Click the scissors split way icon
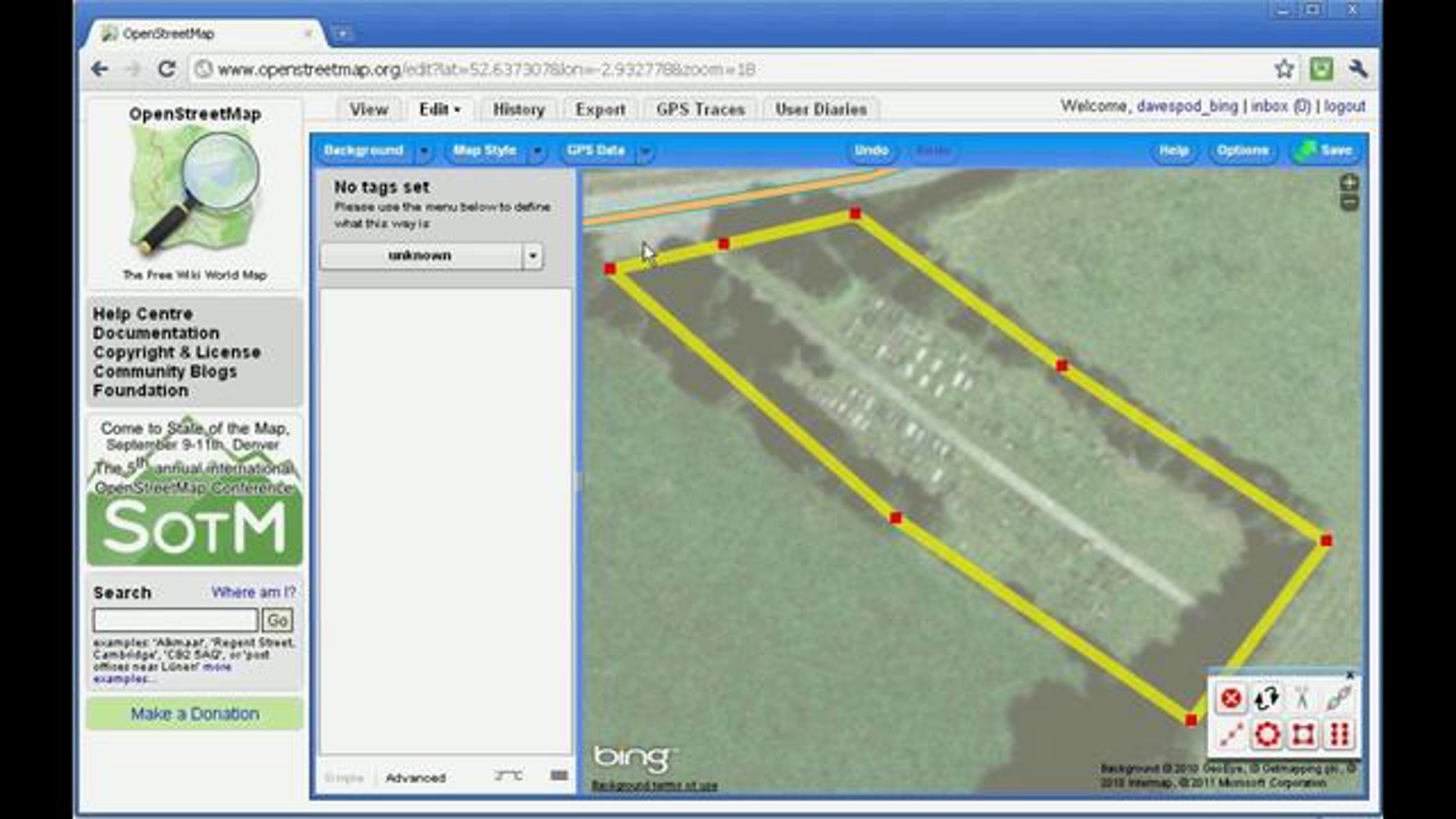This screenshot has width=1456, height=819. pyautogui.click(x=1302, y=699)
